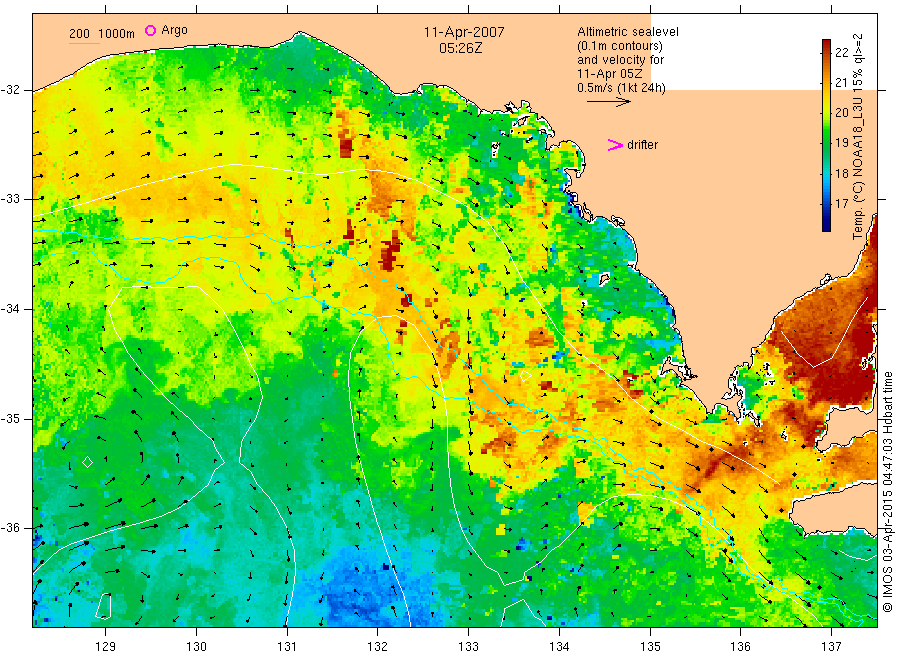This screenshot has width=900, height=660.
Task: Click the 17 label on the color scale
Action: point(841,203)
